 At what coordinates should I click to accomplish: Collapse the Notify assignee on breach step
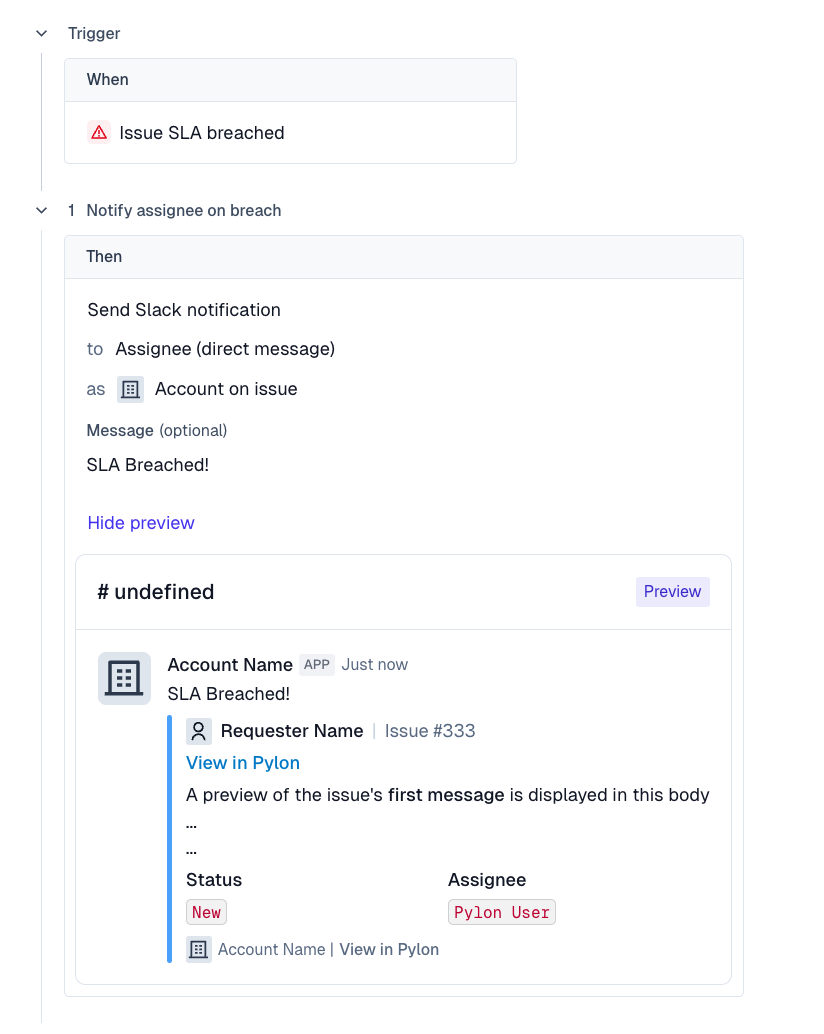tap(42, 210)
